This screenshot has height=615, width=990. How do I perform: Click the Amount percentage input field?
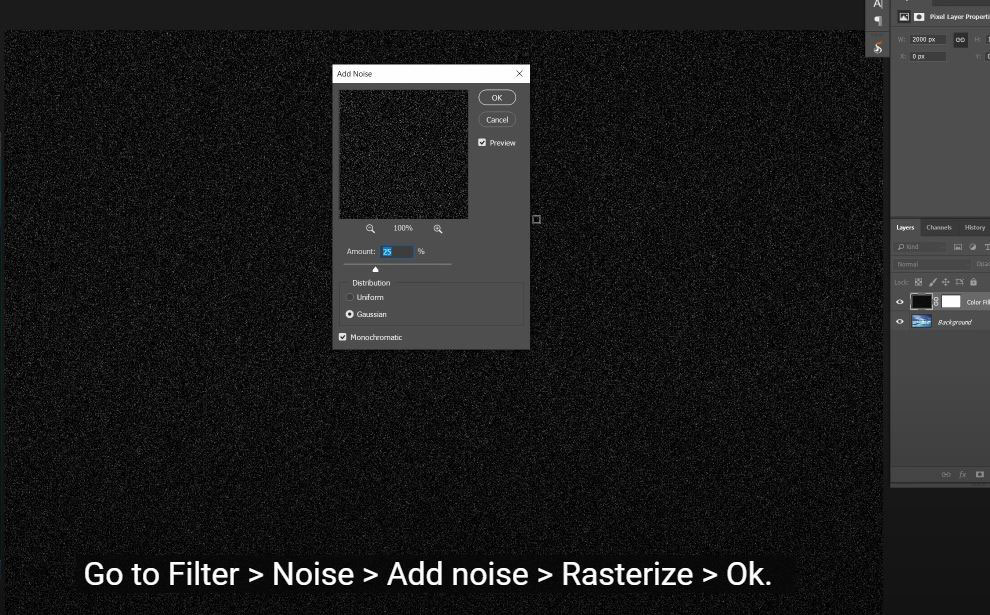(397, 251)
